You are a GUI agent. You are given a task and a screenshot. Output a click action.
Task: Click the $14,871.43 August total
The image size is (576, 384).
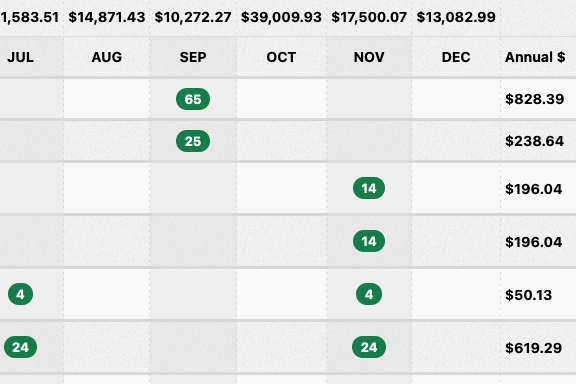107,17
